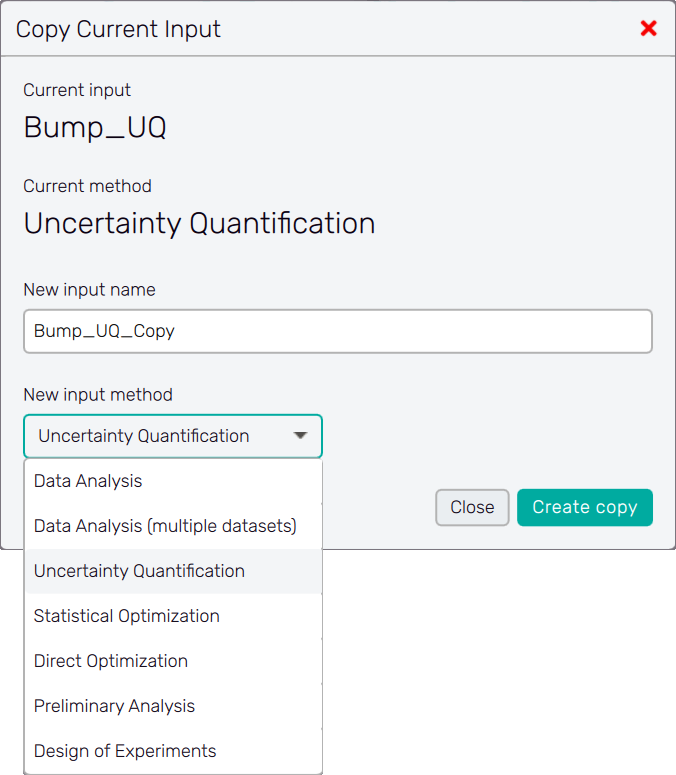This screenshot has height=775, width=676.
Task: Select the highlighted Uncertainty Quantification list option
Action: point(139,571)
